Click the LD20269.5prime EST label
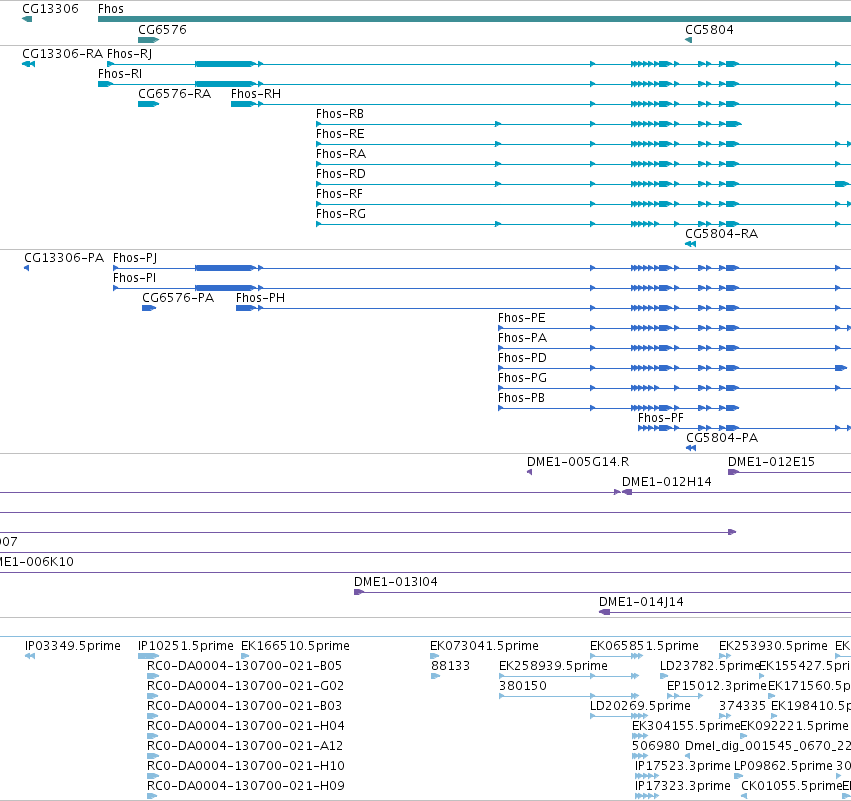This screenshot has width=851, height=801. pyautogui.click(x=640, y=706)
